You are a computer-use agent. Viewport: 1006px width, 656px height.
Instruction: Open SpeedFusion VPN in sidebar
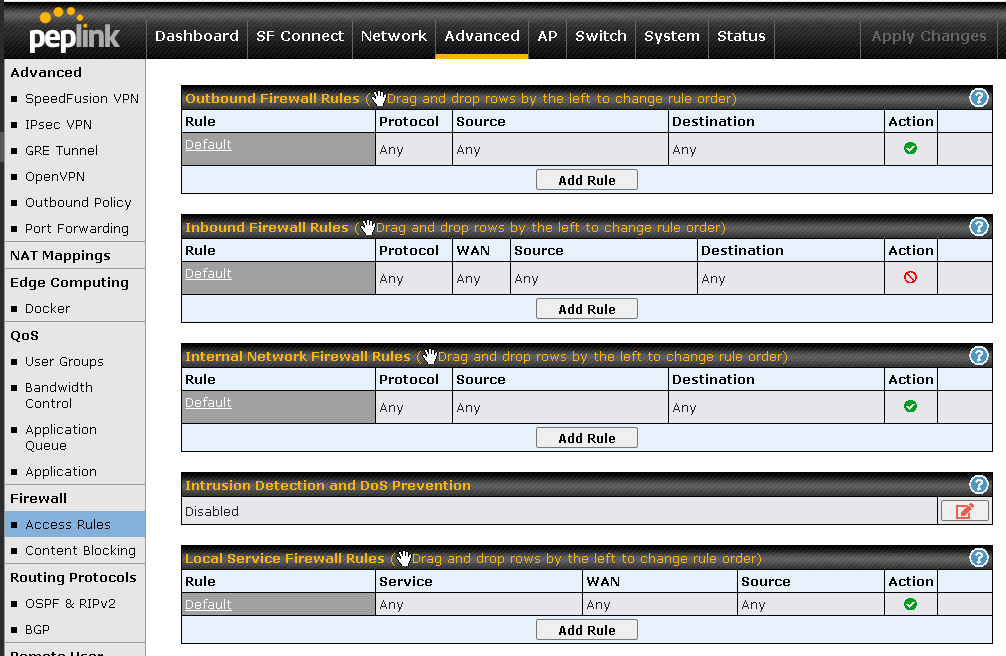coord(81,98)
